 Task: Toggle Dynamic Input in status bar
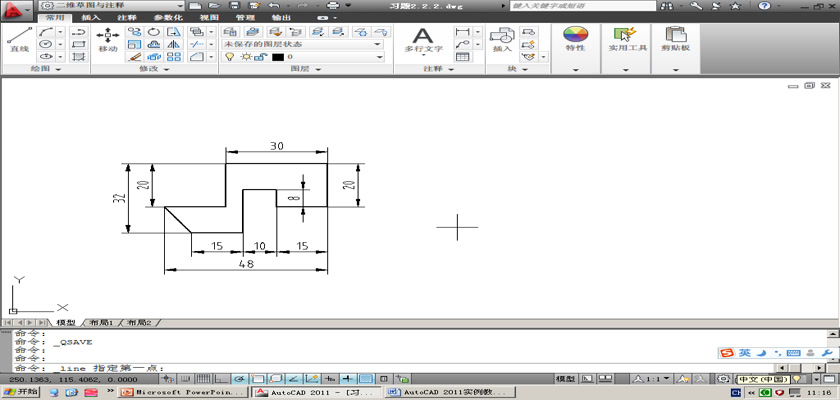pos(330,379)
